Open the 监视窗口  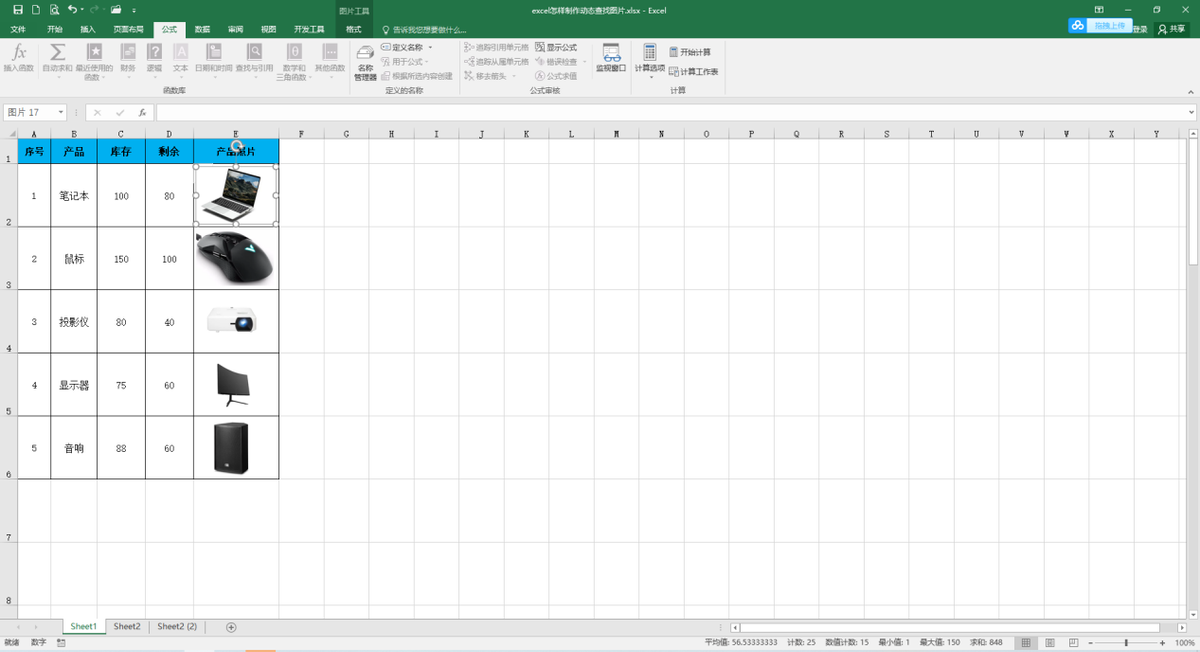coord(611,58)
